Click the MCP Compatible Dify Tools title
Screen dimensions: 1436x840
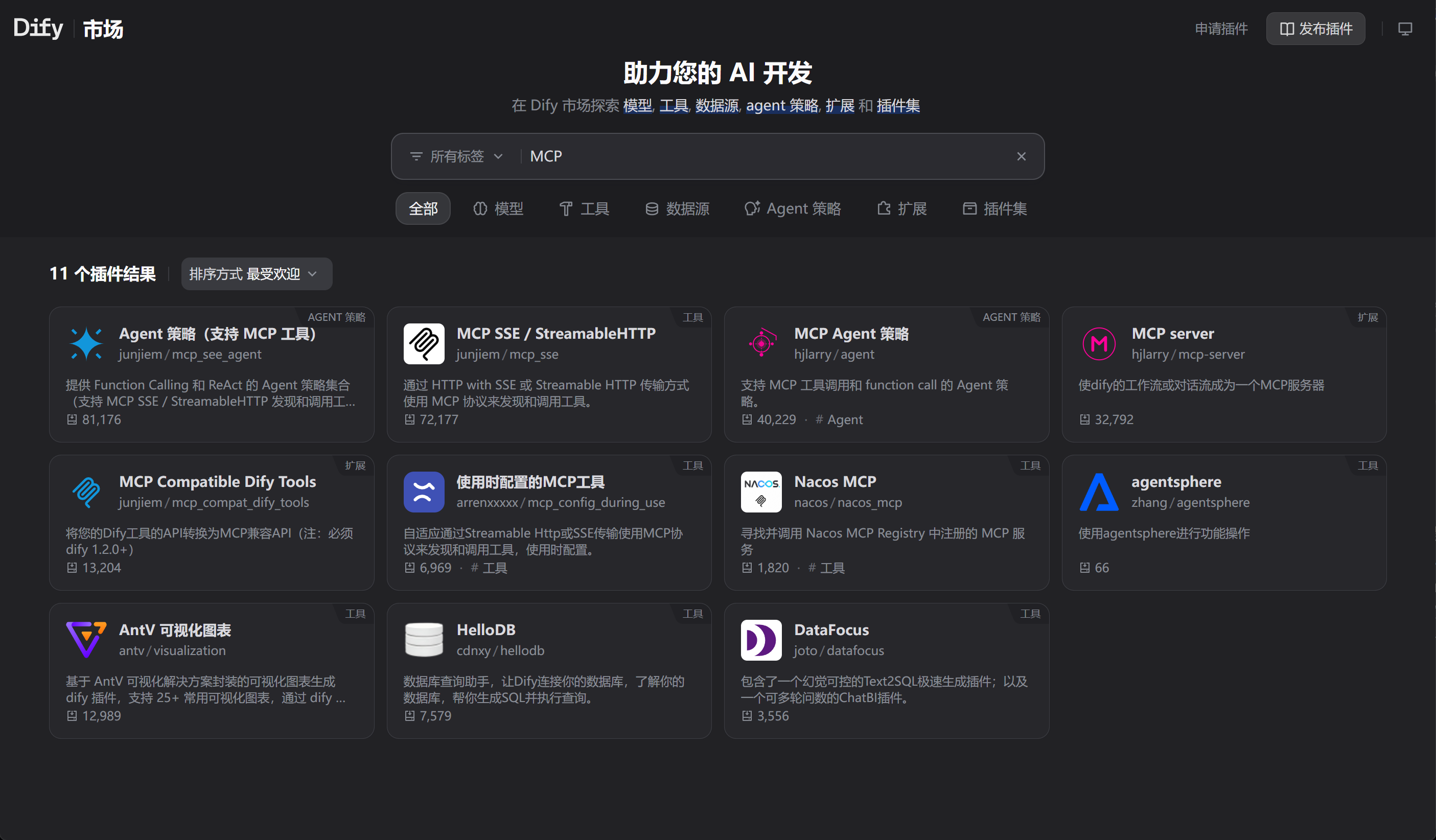pos(217,481)
